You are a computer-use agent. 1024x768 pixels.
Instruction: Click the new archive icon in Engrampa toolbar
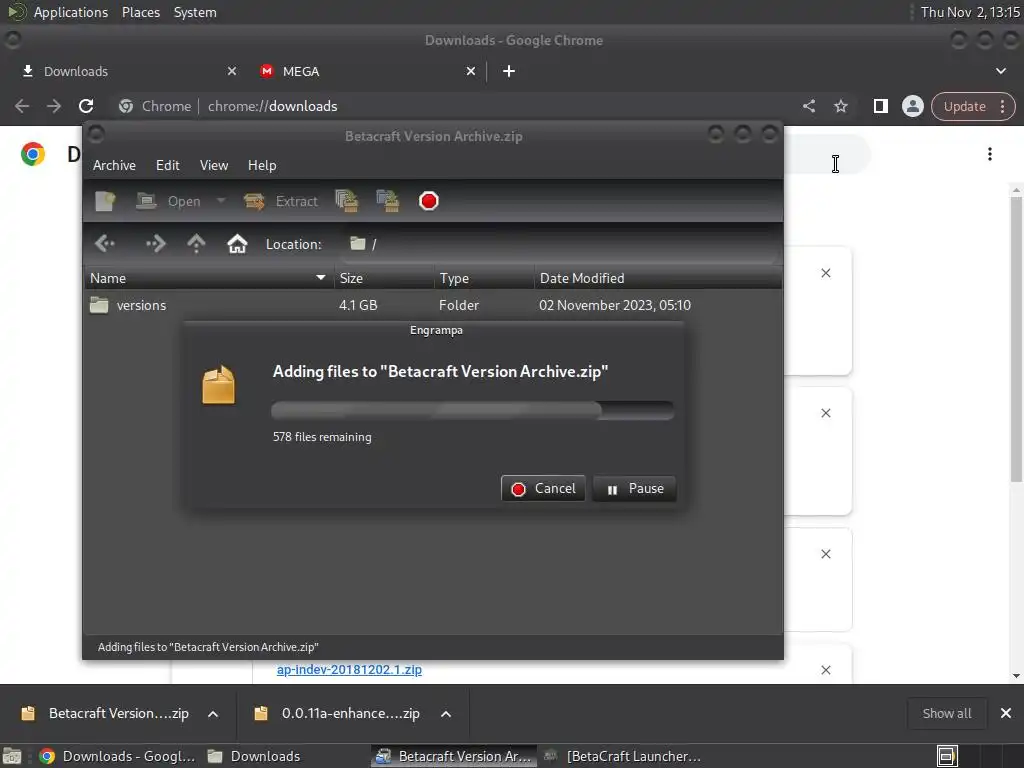(x=105, y=201)
